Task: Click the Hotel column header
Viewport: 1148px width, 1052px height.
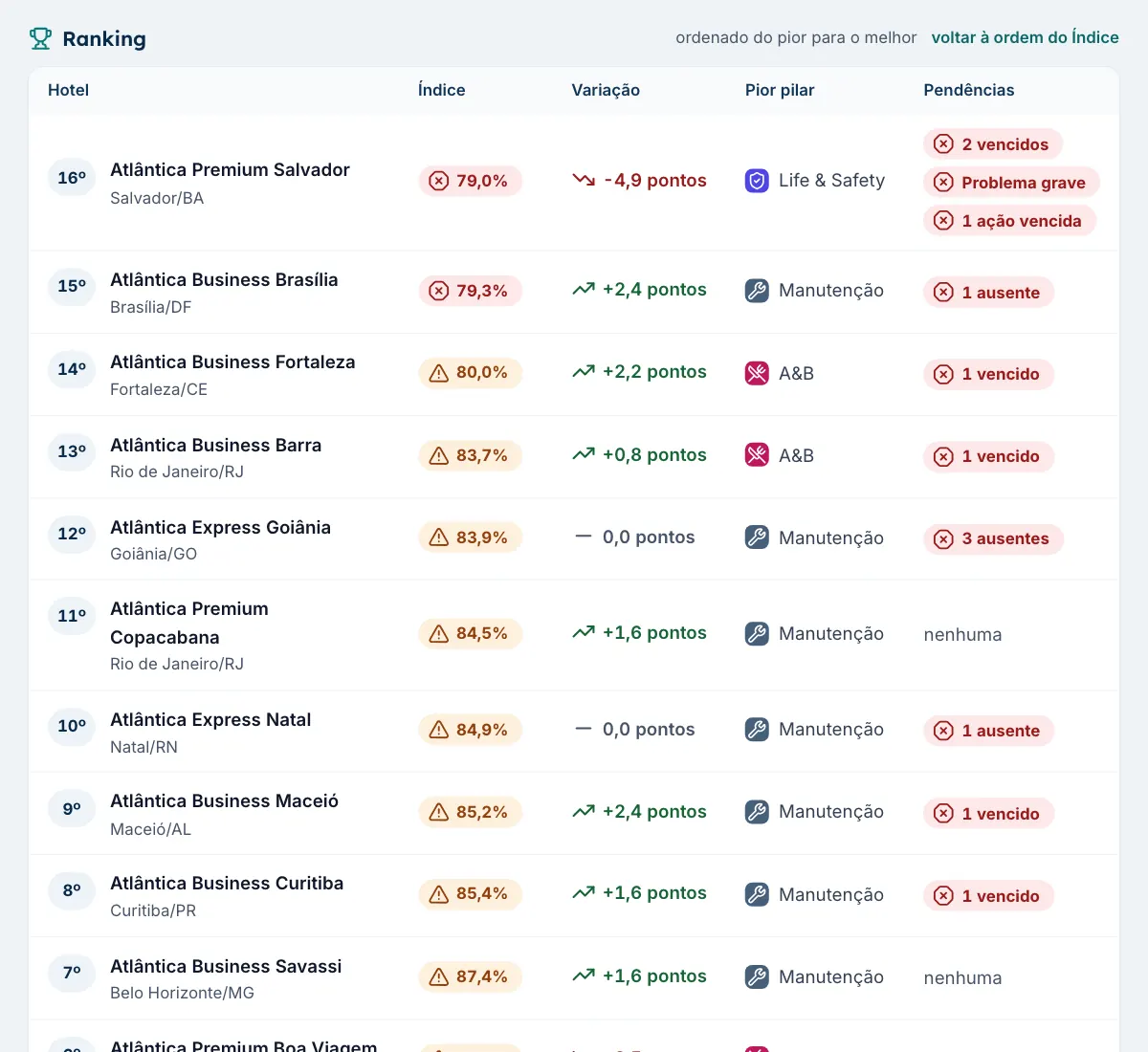Action: [x=68, y=90]
